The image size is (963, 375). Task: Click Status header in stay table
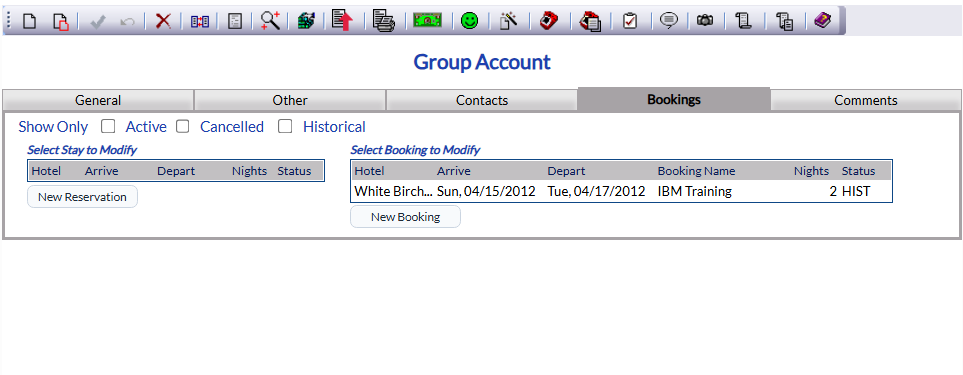click(294, 171)
